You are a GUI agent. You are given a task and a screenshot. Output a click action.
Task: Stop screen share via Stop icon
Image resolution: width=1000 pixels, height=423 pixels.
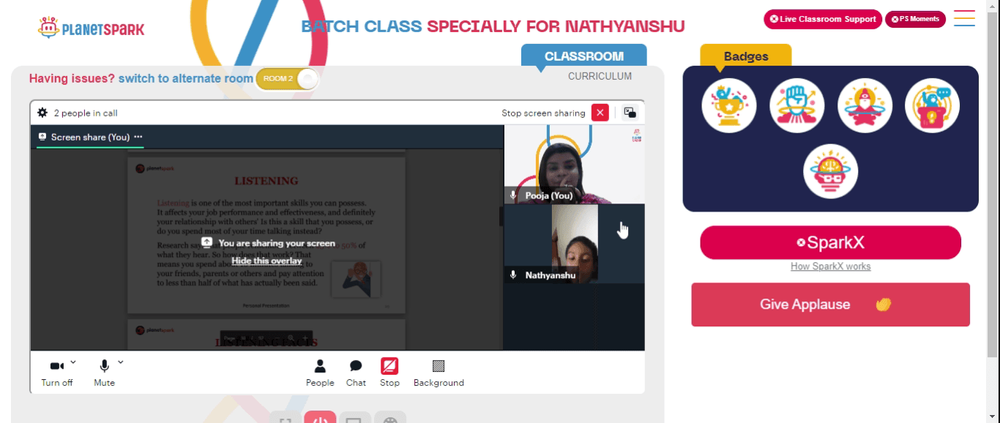390,373
